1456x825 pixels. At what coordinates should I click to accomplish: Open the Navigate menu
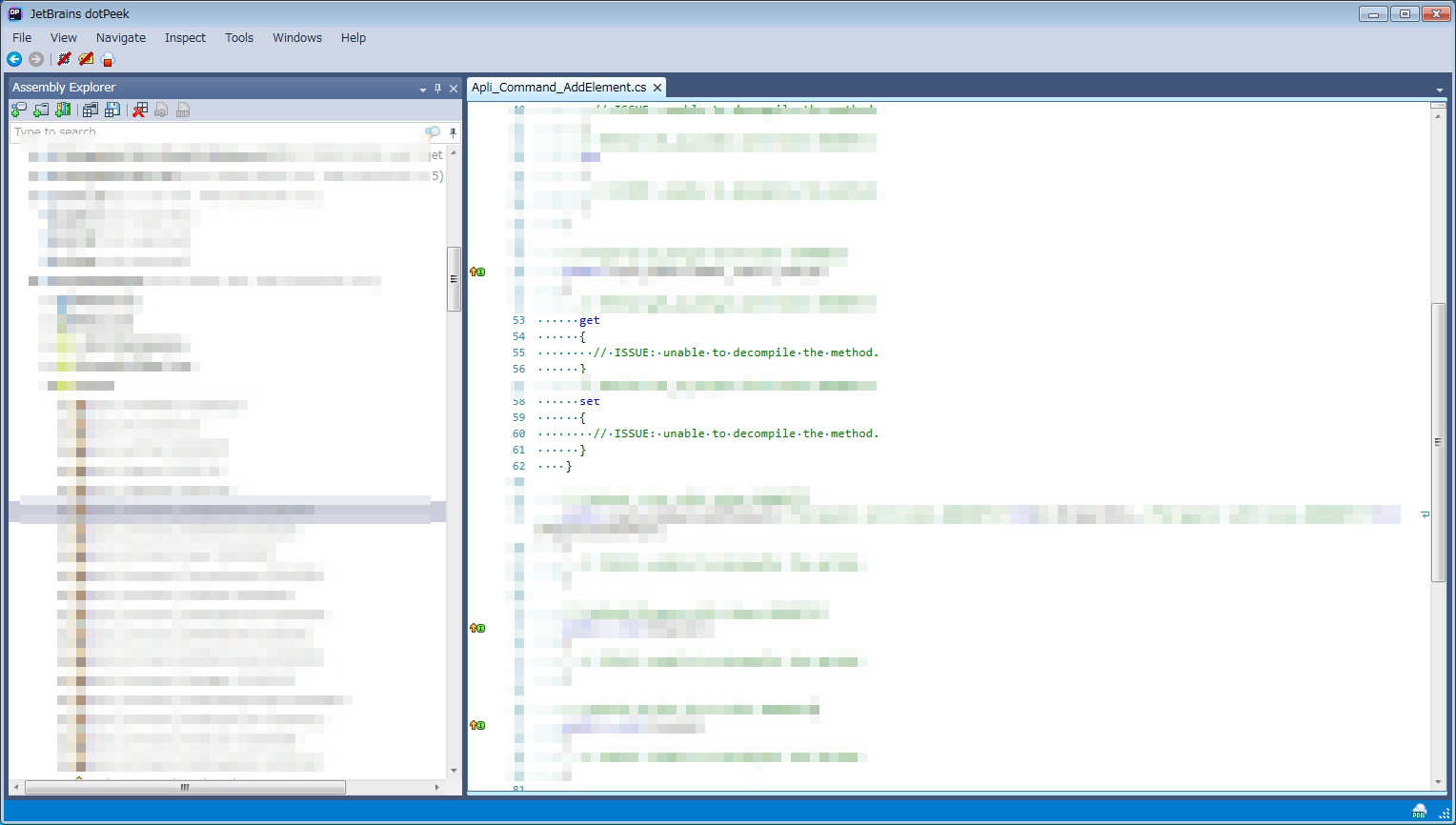[121, 37]
